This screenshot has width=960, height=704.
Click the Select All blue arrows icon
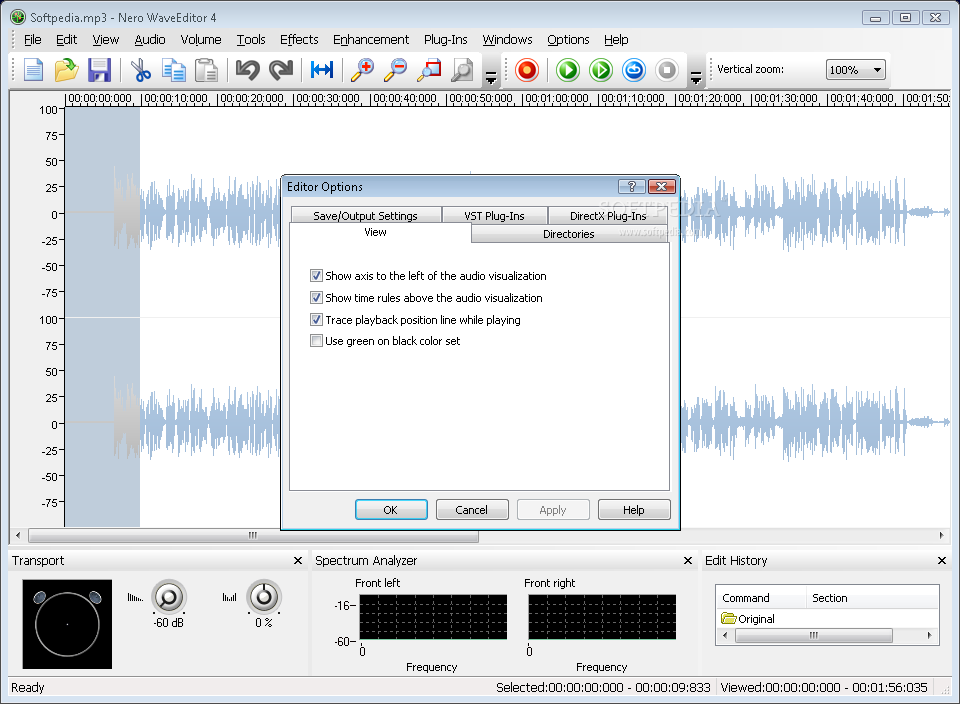[322, 70]
